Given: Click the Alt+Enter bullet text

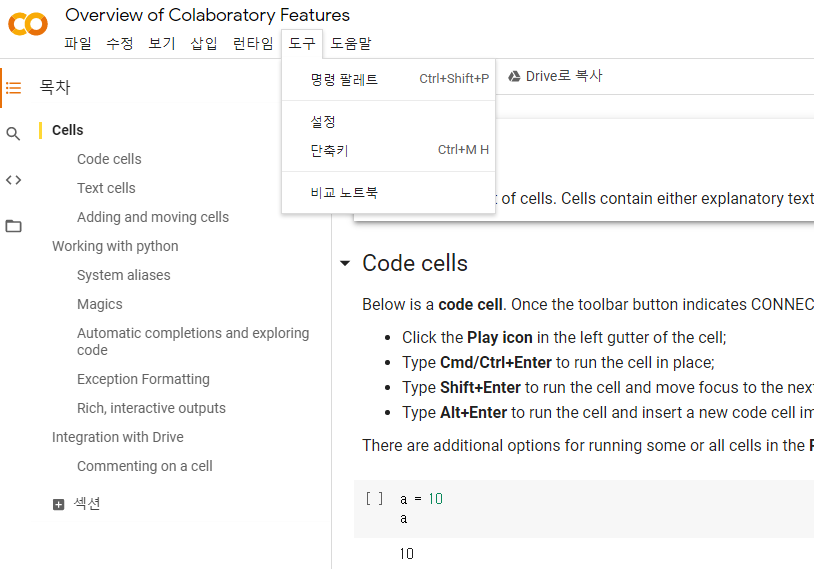Looking at the screenshot, I should pyautogui.click(x=607, y=413).
